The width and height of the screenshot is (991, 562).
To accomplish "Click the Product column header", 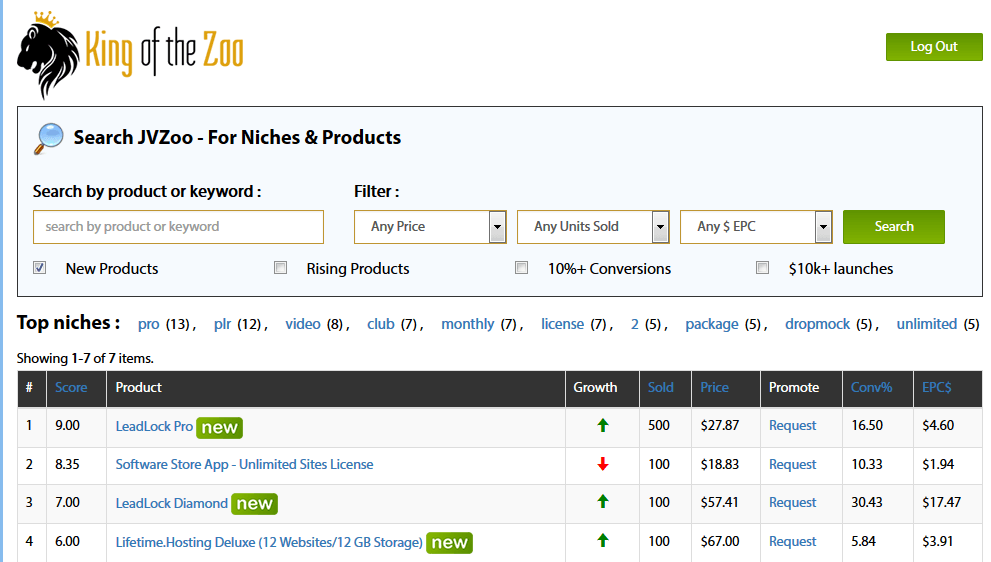I will click(x=138, y=388).
